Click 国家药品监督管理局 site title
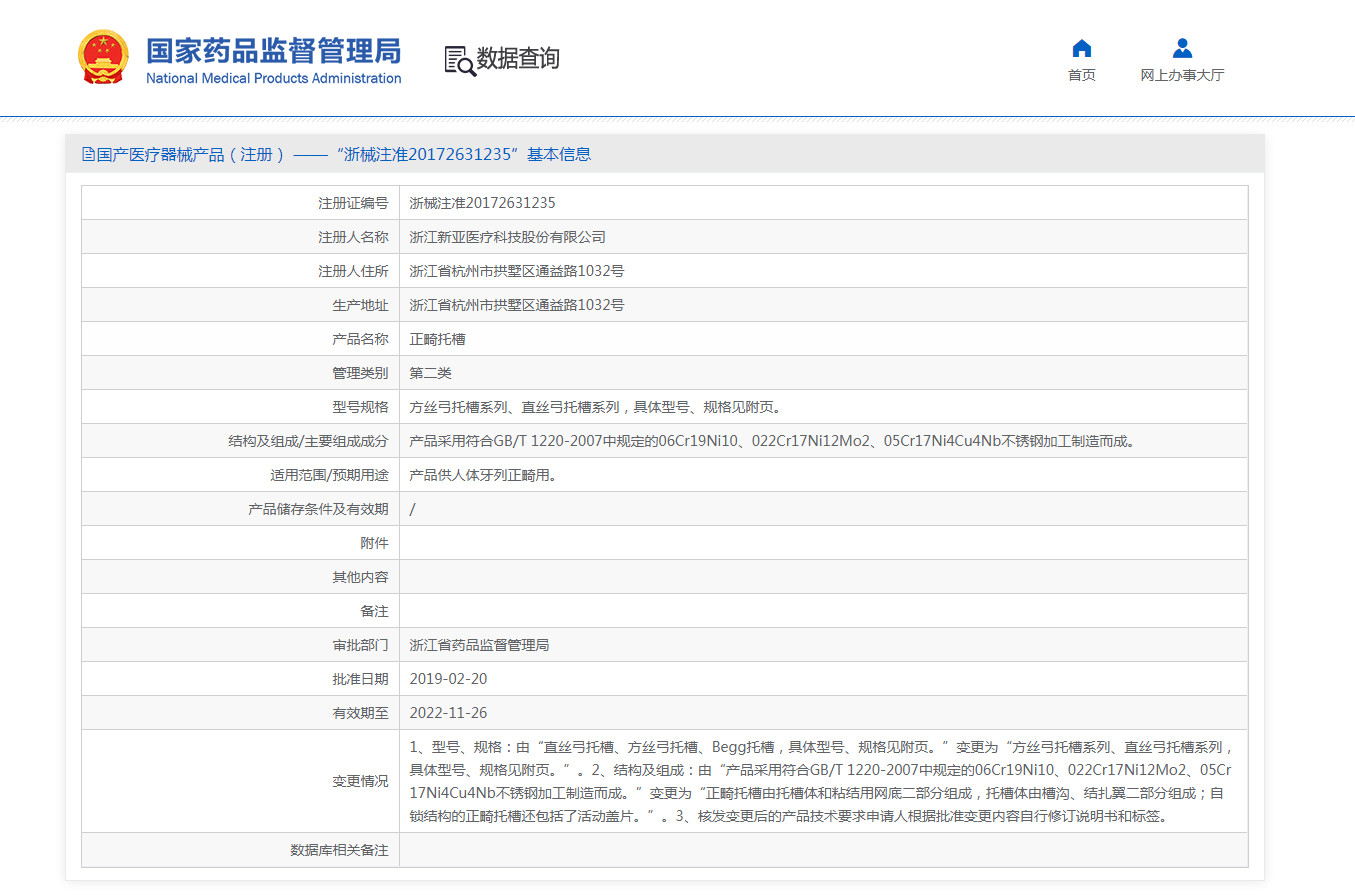This screenshot has width=1355, height=895. [274, 50]
